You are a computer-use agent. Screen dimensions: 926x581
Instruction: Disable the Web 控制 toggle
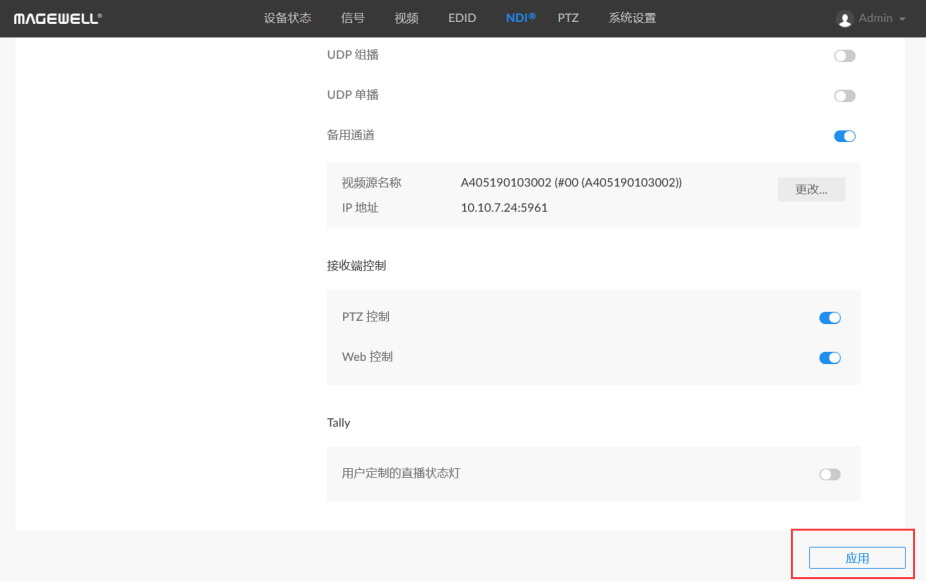pos(830,358)
